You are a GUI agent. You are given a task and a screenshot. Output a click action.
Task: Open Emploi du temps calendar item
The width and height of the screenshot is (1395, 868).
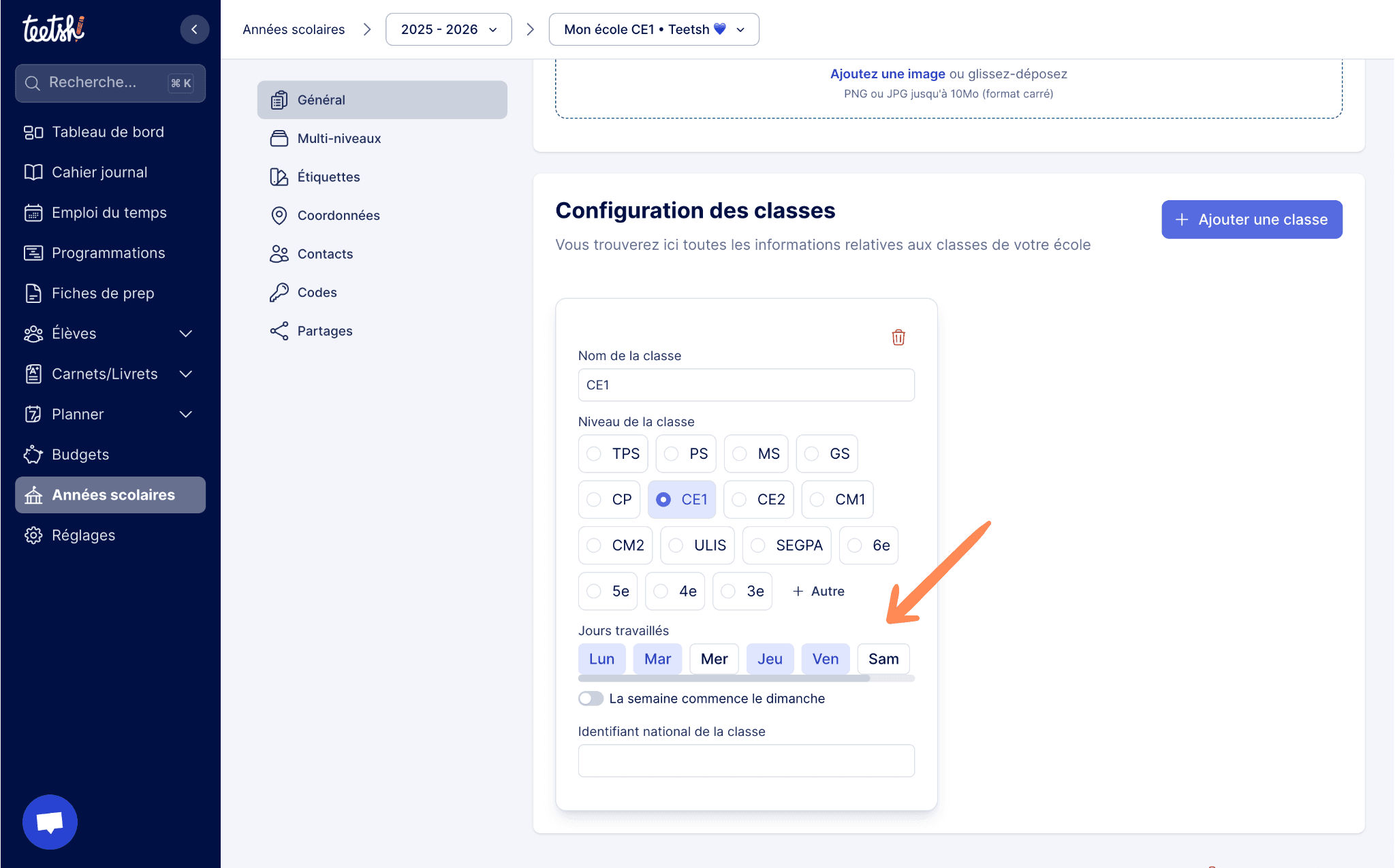point(109,212)
